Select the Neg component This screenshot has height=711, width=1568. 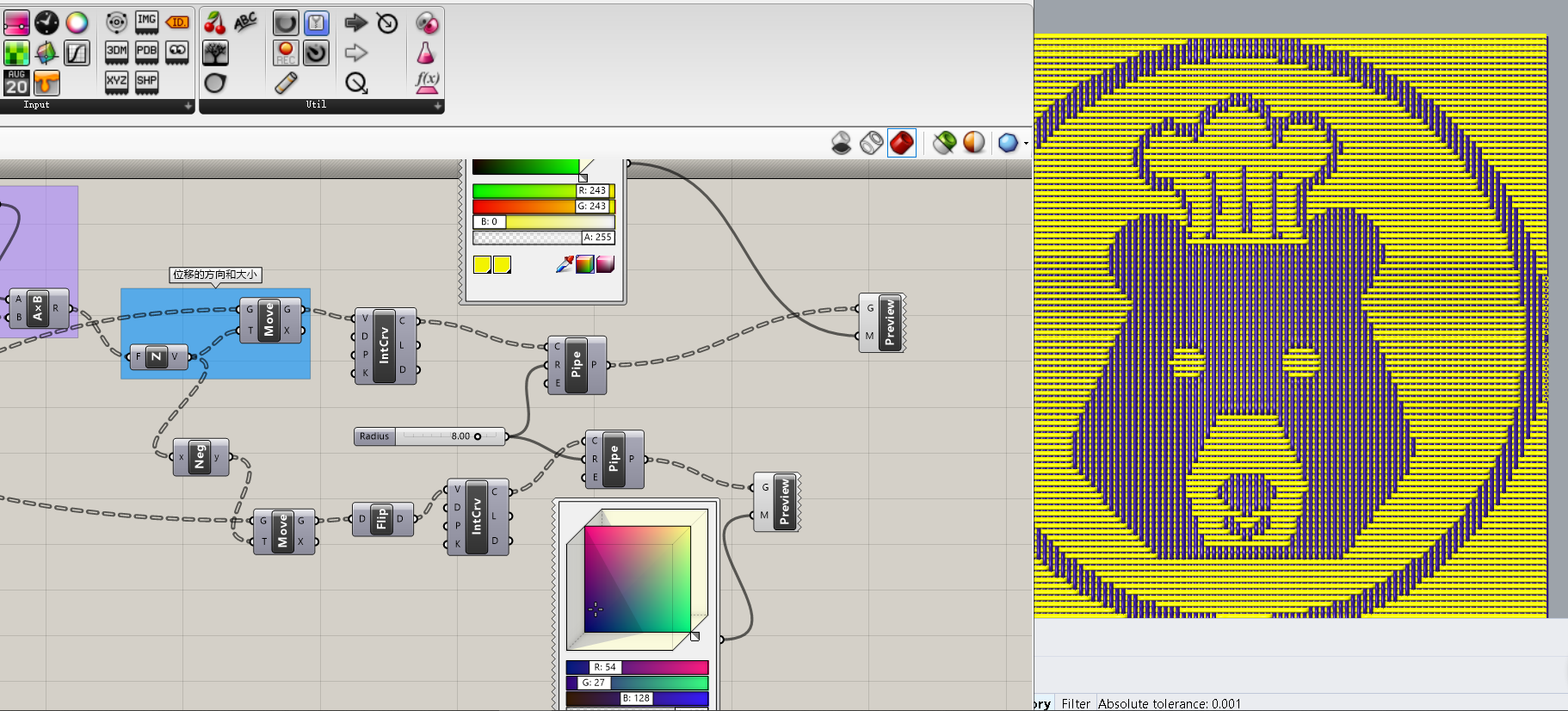pos(201,457)
